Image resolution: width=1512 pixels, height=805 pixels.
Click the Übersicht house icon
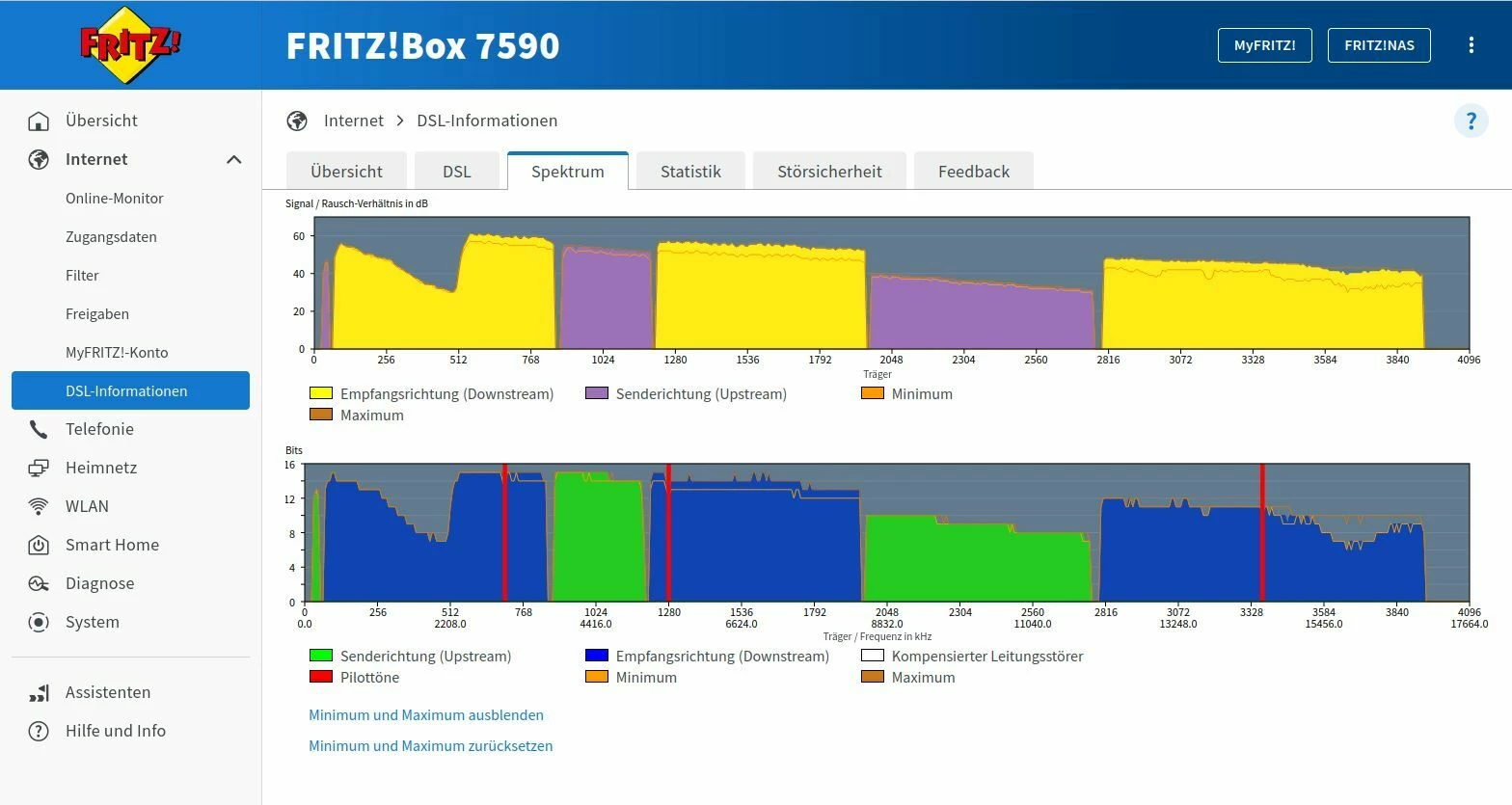[x=39, y=121]
